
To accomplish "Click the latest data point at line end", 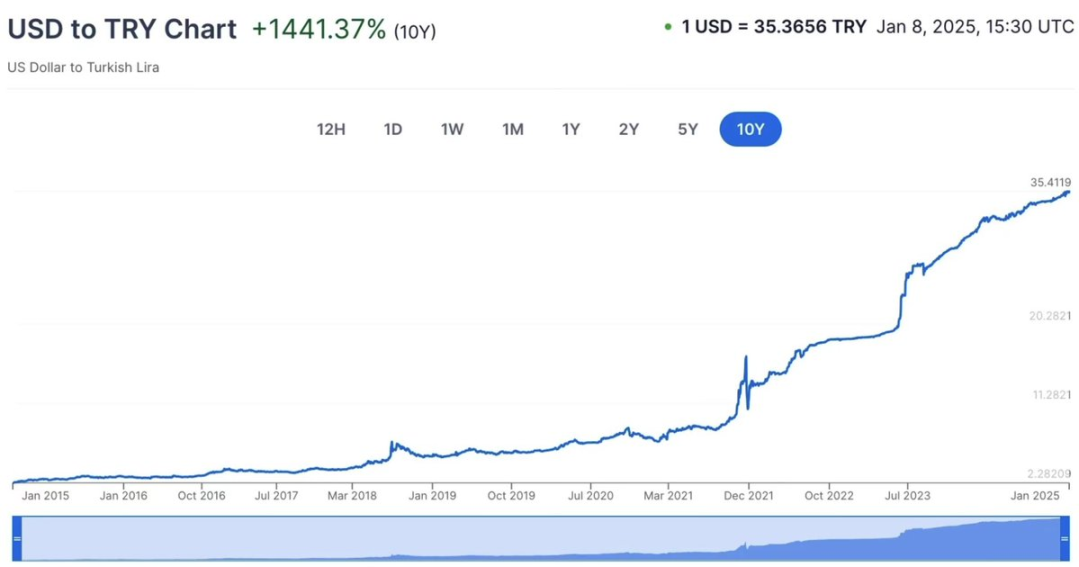I will pos(1067,192).
